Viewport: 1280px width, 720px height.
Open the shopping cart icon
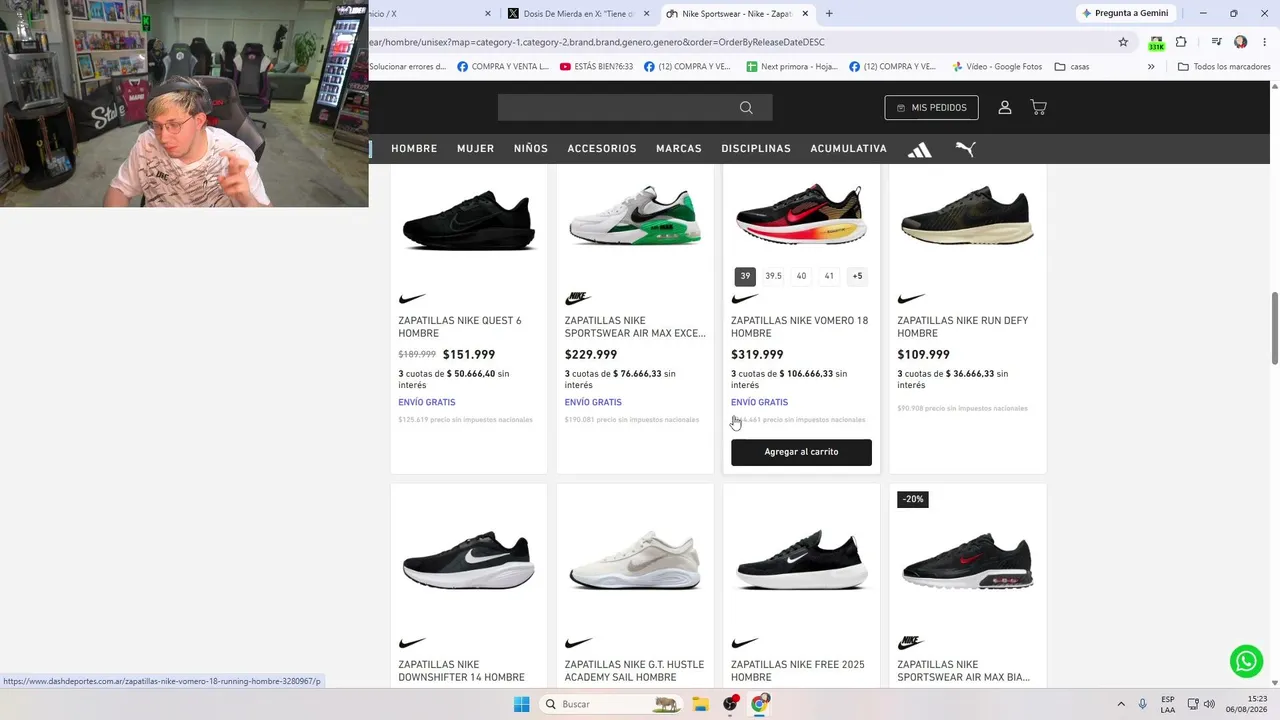1038,108
